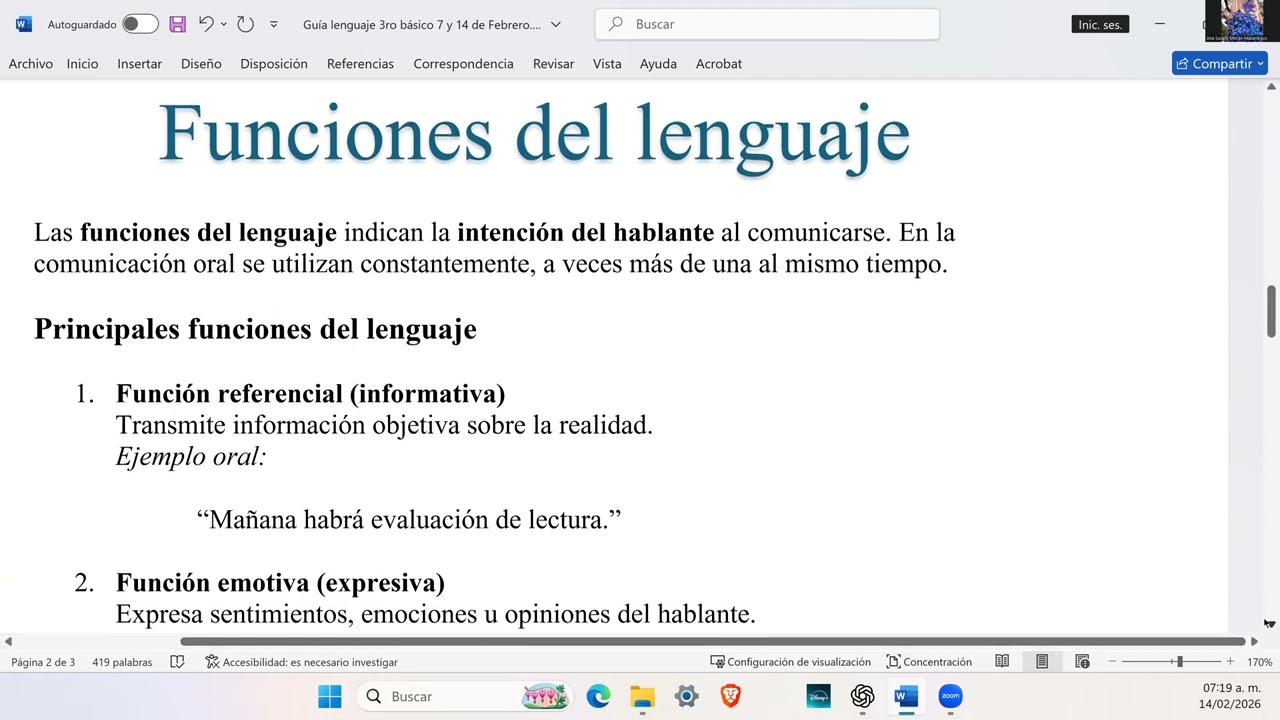The image size is (1280, 720).
Task: Select the Disposición tab
Action: click(274, 63)
